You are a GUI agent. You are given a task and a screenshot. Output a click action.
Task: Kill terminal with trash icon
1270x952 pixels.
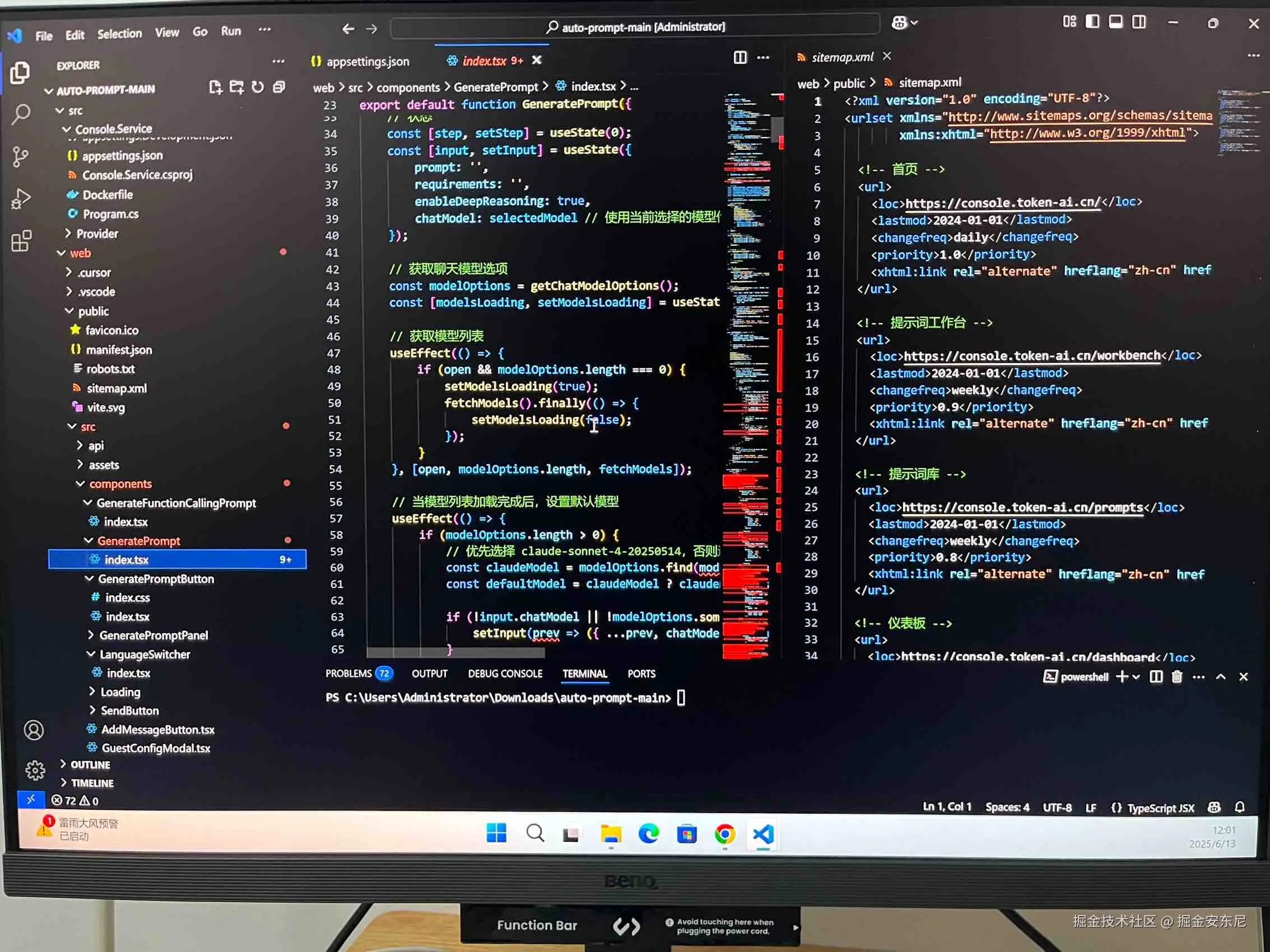pyautogui.click(x=1176, y=677)
